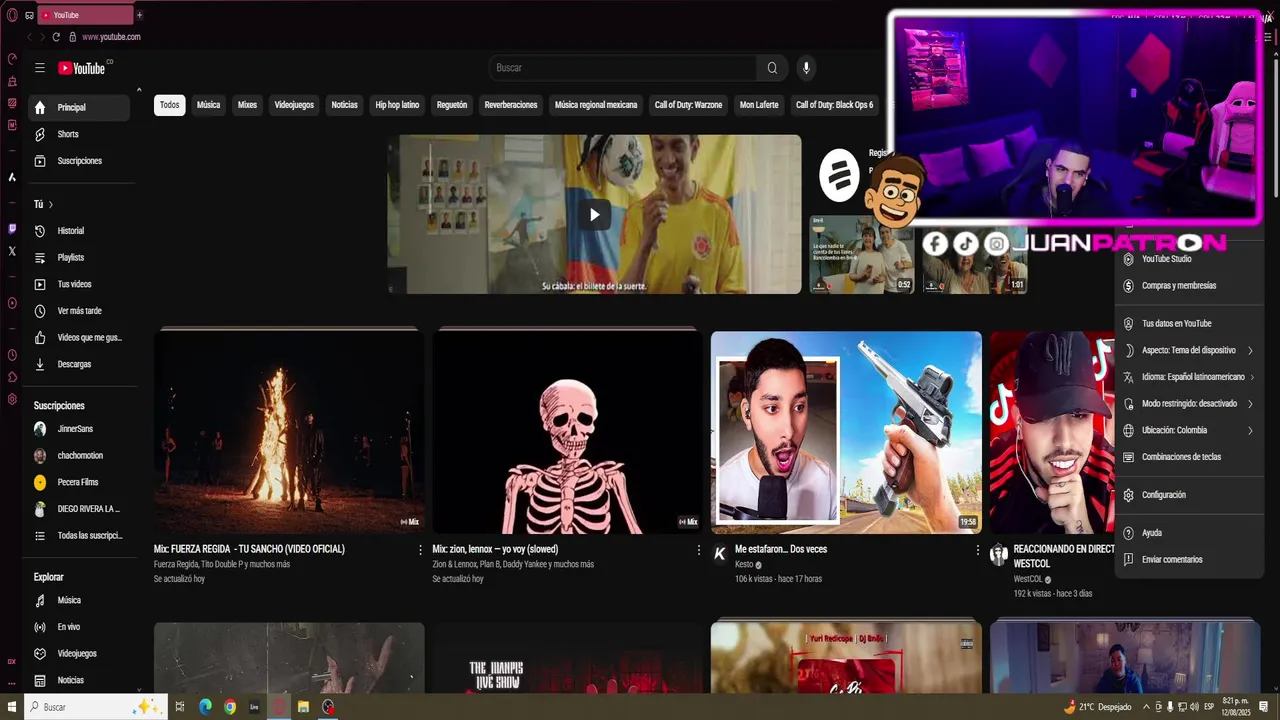Click the search magnifier button
Viewport: 1280px width, 720px height.
[x=772, y=68]
